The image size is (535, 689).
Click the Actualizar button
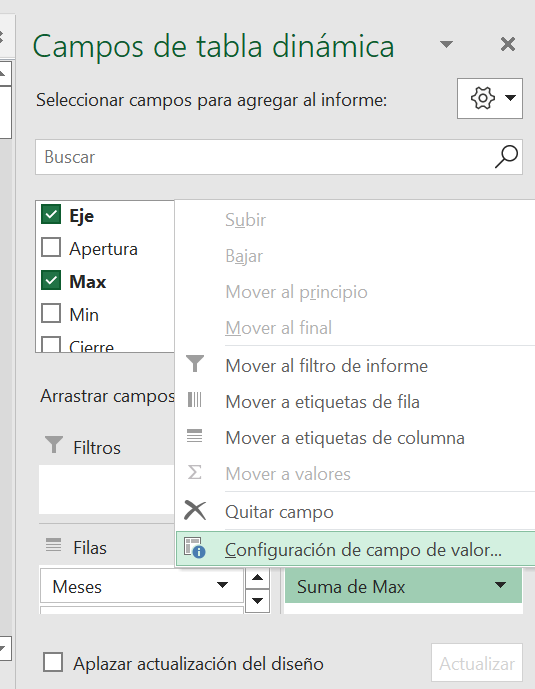coord(477,663)
